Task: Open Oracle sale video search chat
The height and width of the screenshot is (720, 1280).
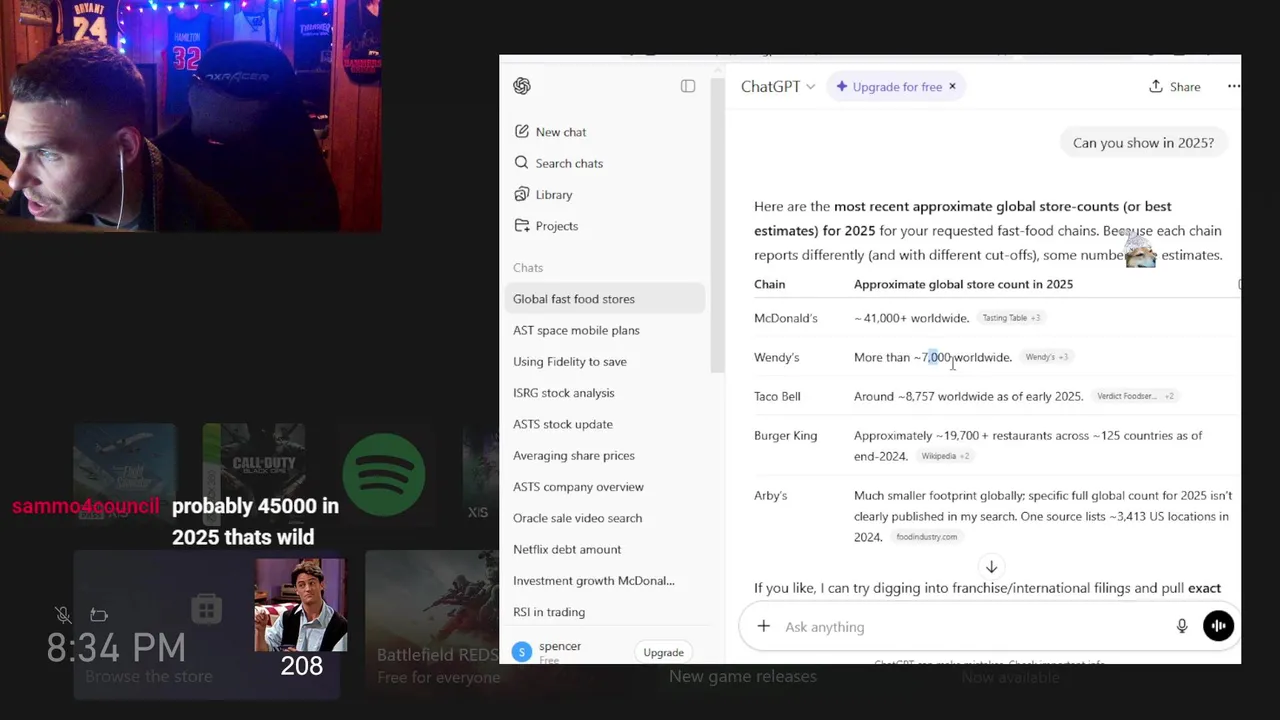Action: (x=605, y=518)
